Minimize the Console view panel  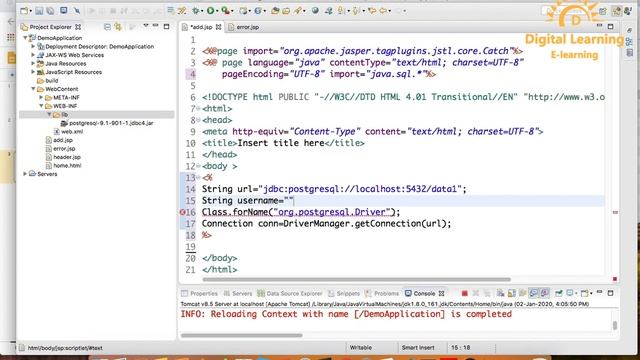coord(600,292)
